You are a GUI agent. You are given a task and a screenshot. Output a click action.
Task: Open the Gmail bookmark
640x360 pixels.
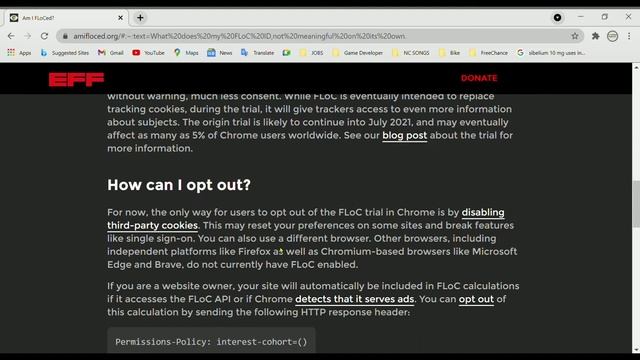pos(111,53)
